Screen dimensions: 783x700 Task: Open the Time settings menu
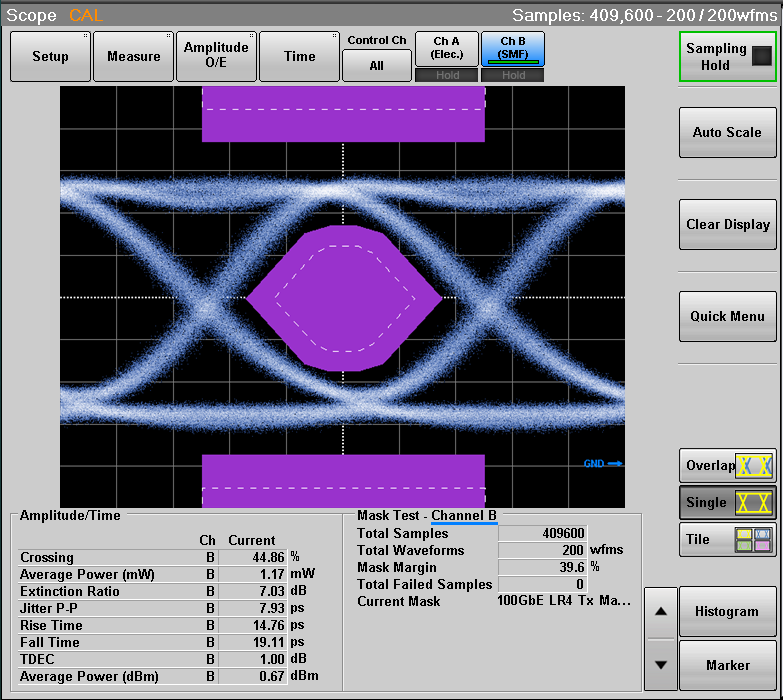tap(299, 56)
